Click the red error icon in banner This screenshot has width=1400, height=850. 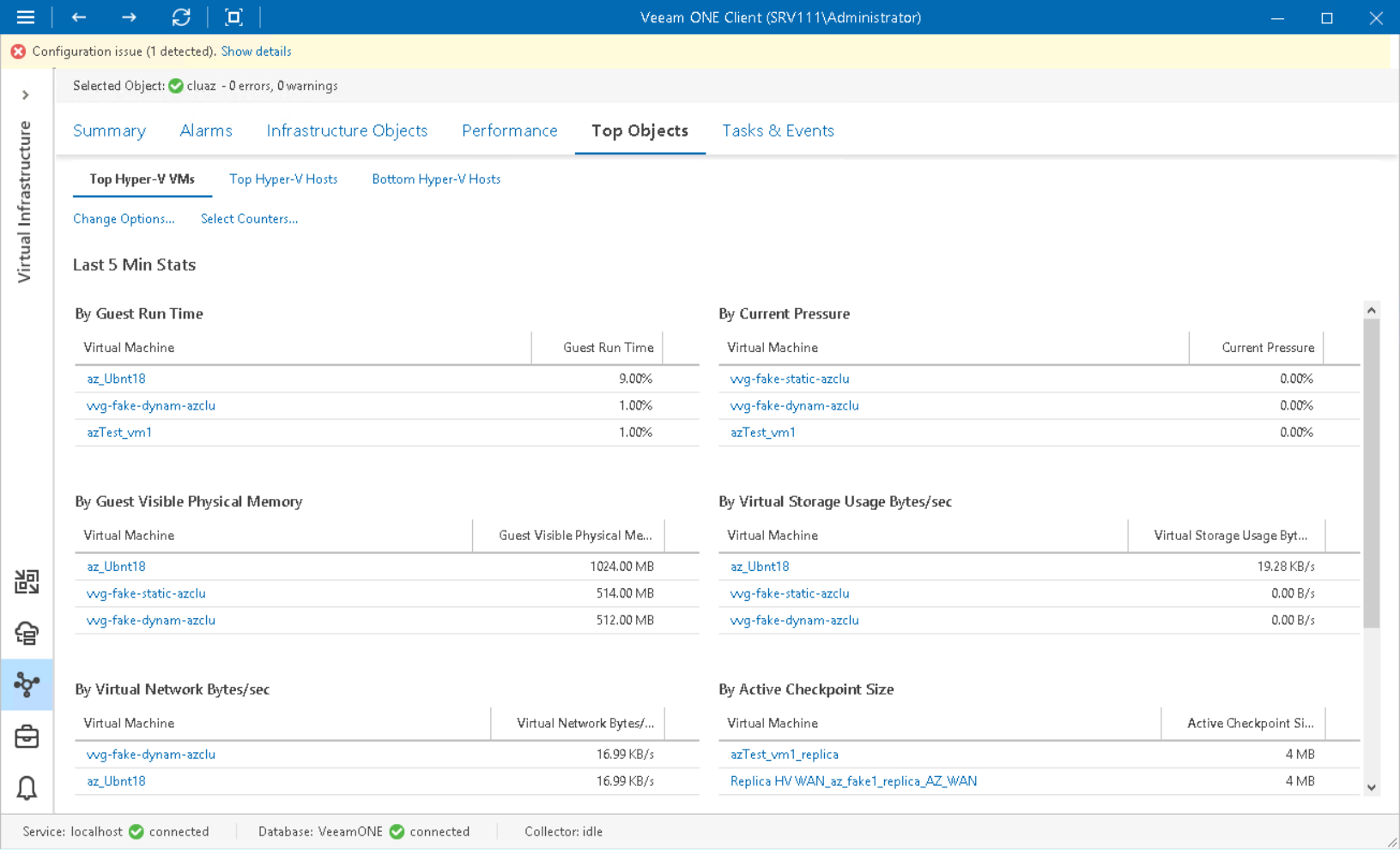click(17, 51)
